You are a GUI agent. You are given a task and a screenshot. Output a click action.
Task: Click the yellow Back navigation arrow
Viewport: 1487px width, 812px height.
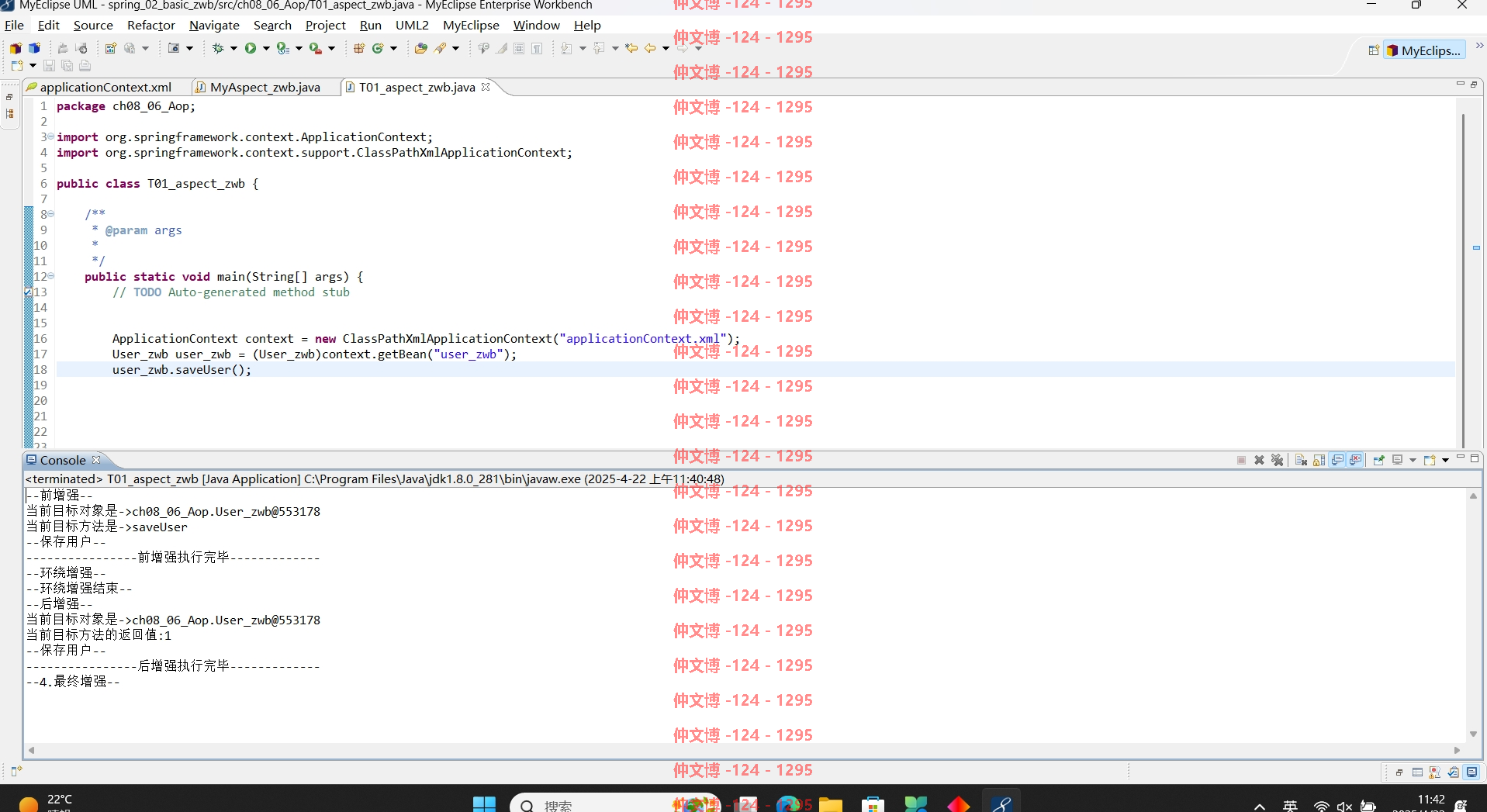tap(650, 49)
